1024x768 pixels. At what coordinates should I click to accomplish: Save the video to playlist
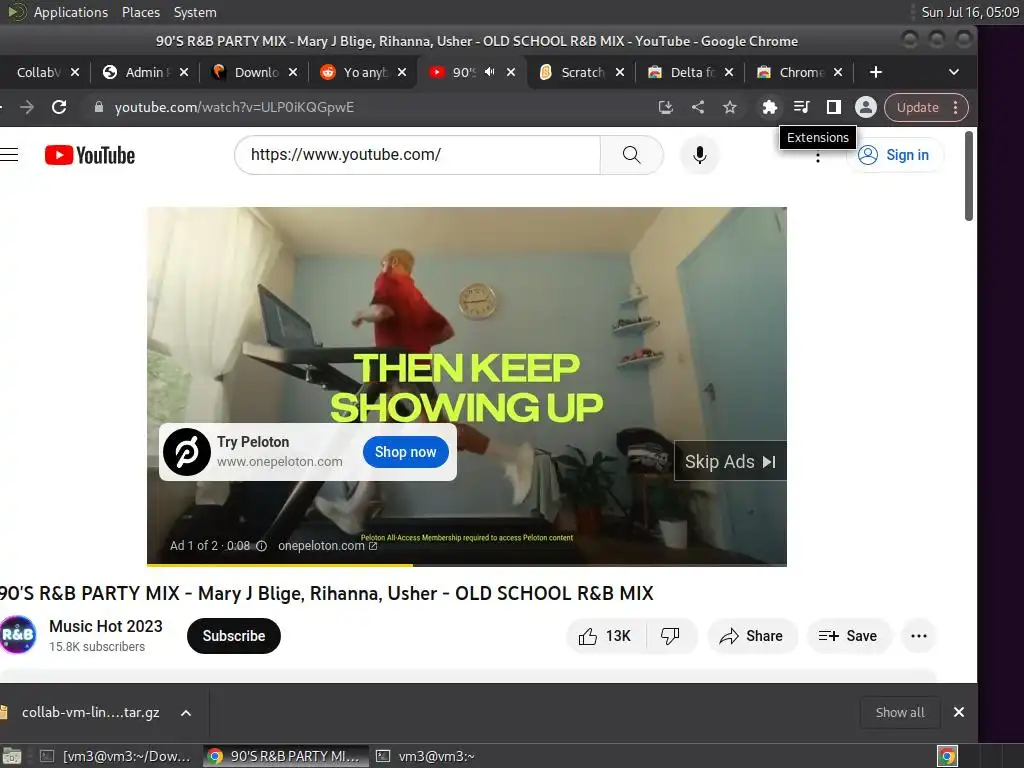point(848,635)
